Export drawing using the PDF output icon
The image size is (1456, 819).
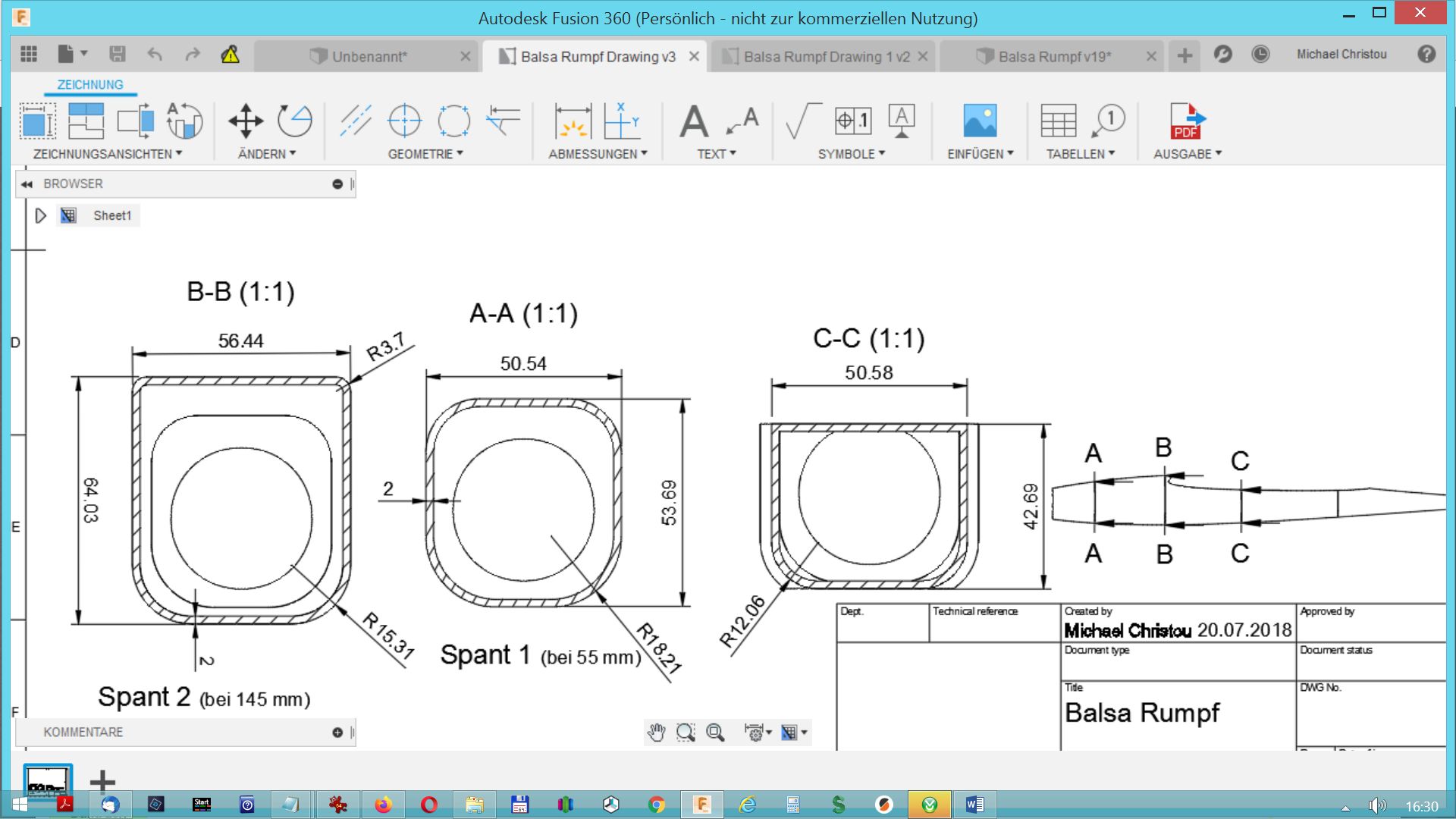coord(1187,121)
